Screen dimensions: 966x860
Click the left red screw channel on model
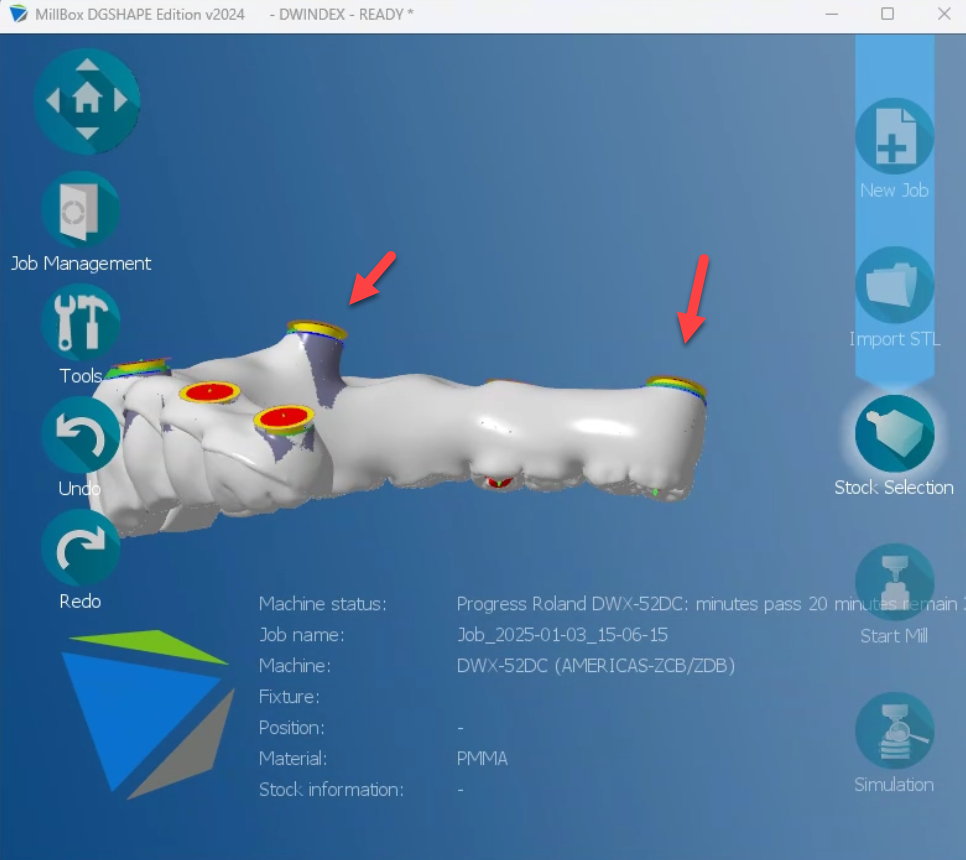coord(209,392)
